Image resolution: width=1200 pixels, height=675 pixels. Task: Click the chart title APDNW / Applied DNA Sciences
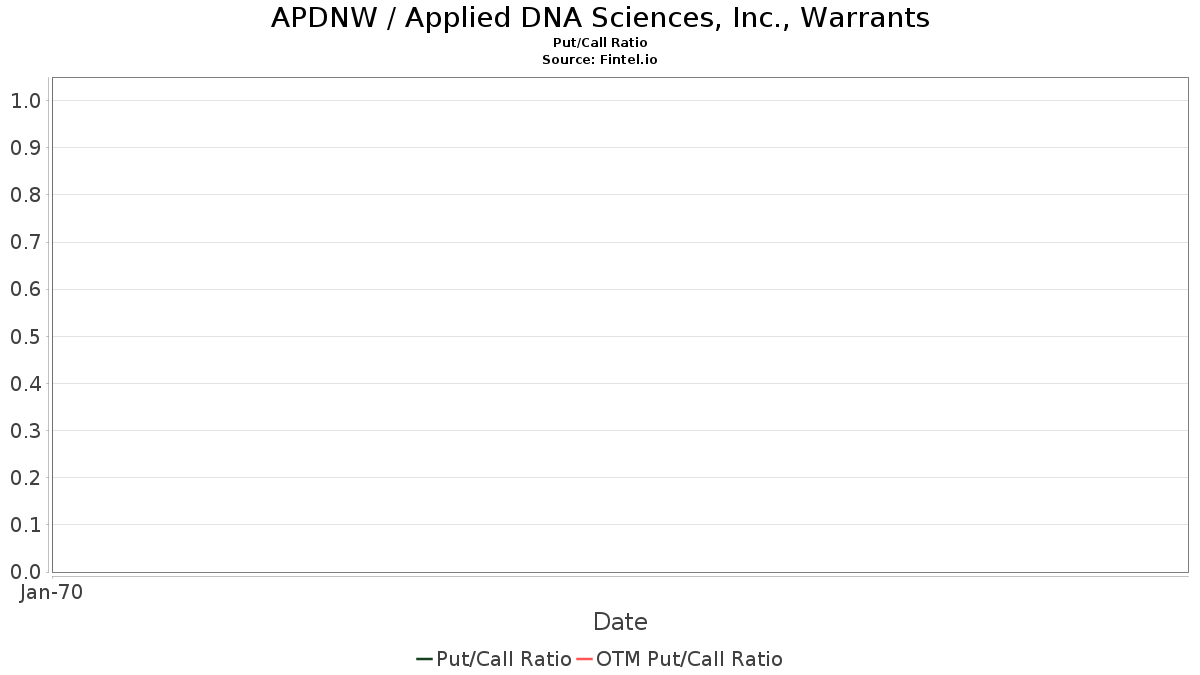600,18
